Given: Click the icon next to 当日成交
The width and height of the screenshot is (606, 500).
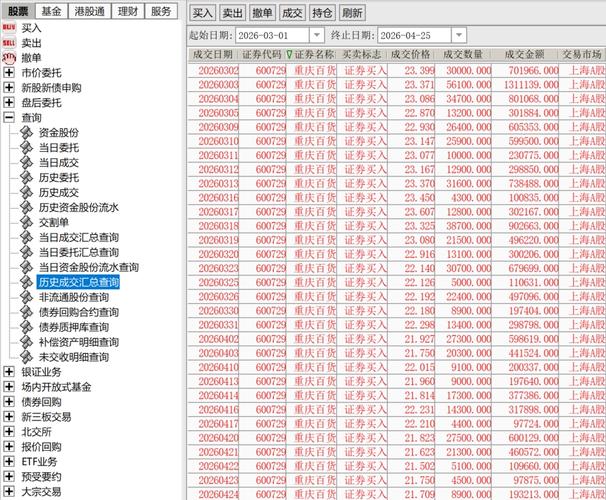Looking at the screenshot, I should pyautogui.click(x=26, y=163).
